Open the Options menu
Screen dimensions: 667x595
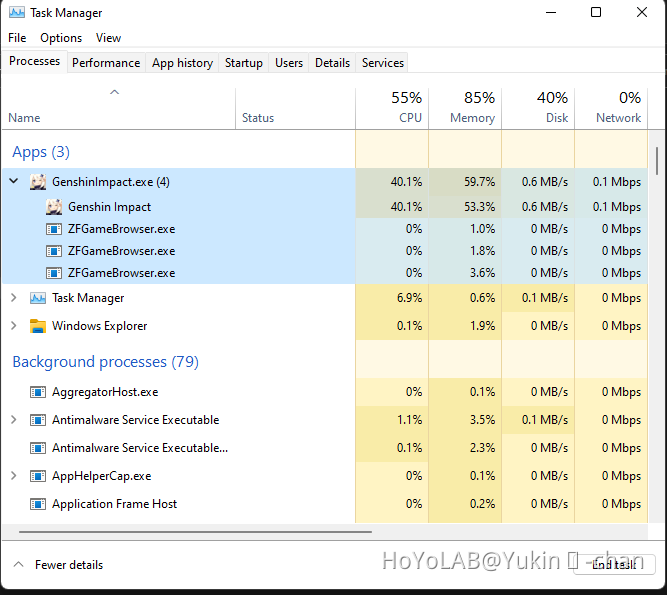[x=61, y=38]
